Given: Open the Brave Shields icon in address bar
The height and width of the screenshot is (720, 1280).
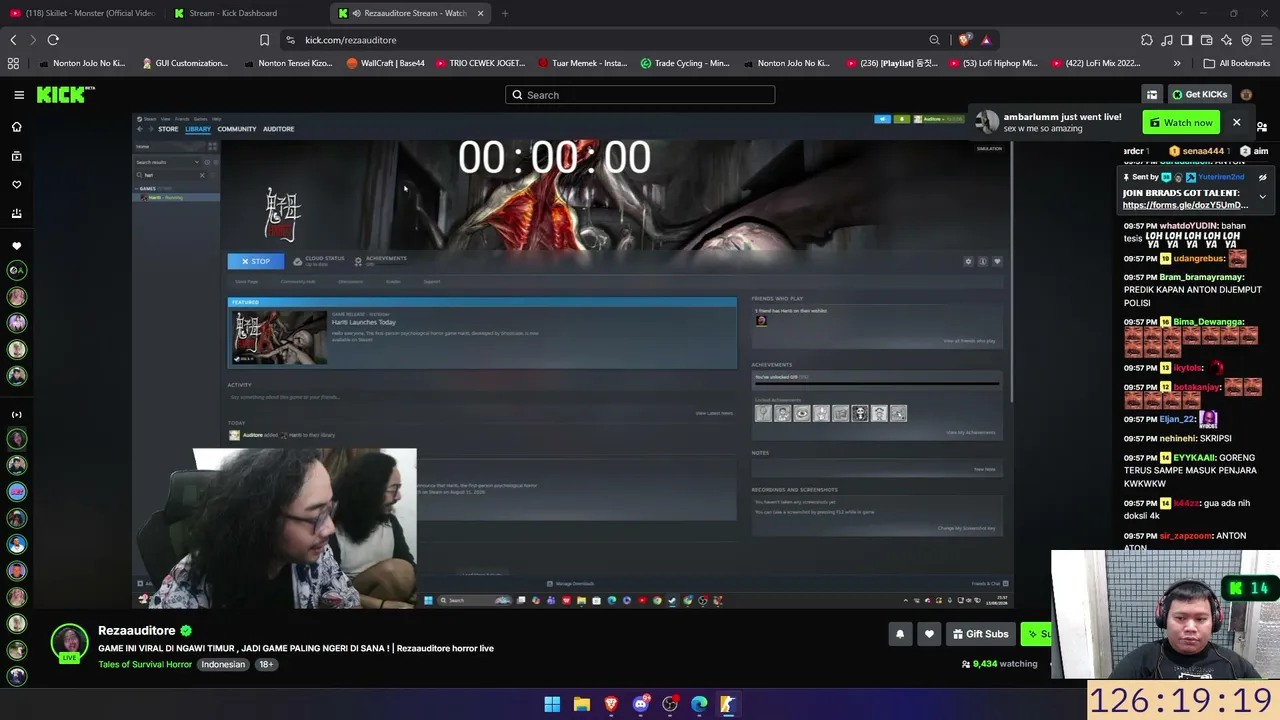Looking at the screenshot, I should [964, 40].
